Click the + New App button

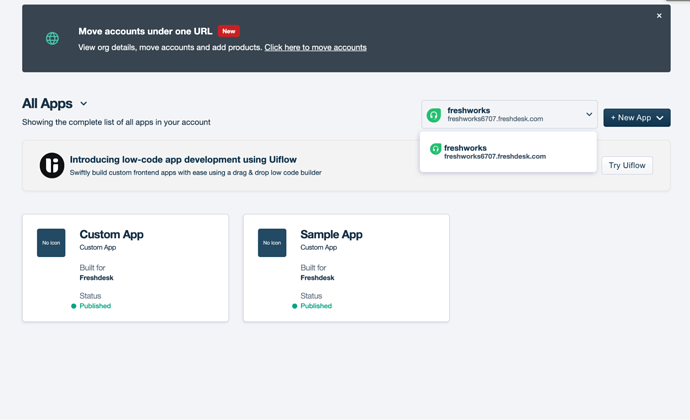tap(637, 118)
